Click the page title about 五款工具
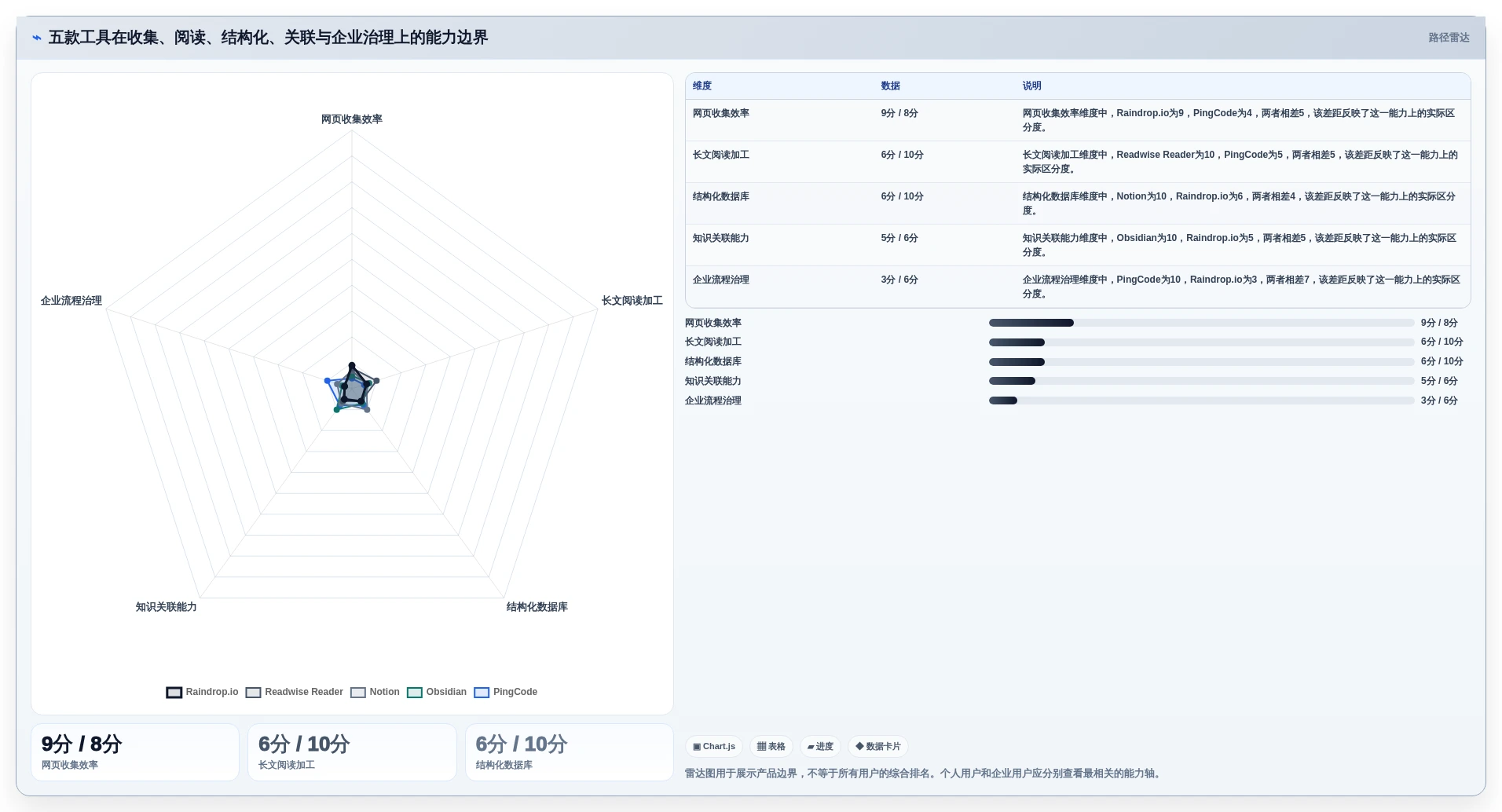The image size is (1502, 812). 269,38
